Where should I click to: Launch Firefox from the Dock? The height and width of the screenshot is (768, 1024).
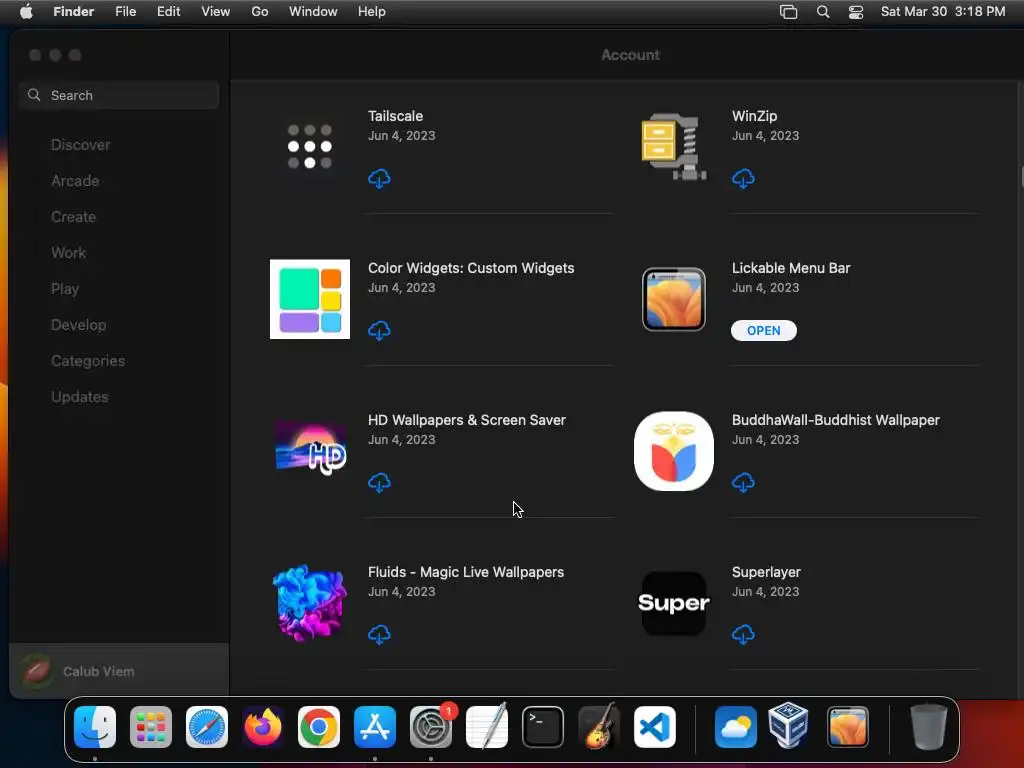tap(263, 727)
